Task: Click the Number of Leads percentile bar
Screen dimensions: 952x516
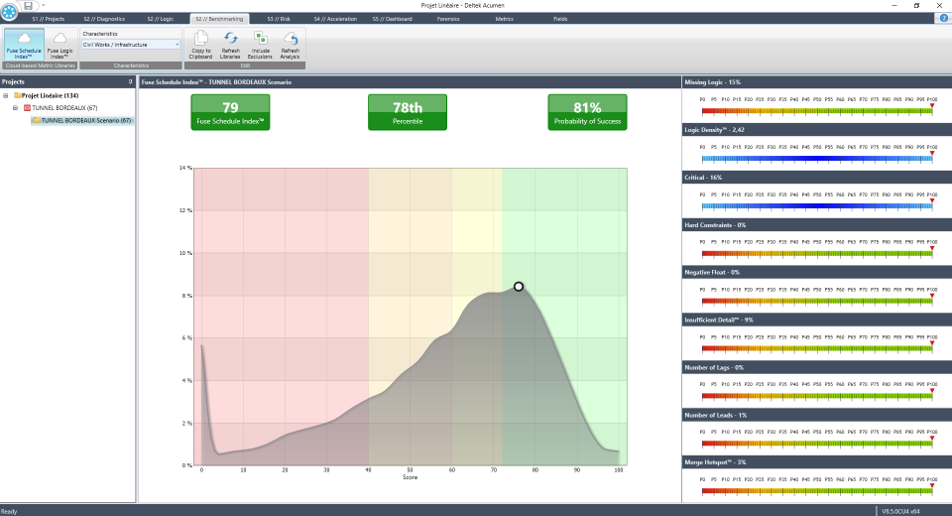Action: tap(817, 444)
